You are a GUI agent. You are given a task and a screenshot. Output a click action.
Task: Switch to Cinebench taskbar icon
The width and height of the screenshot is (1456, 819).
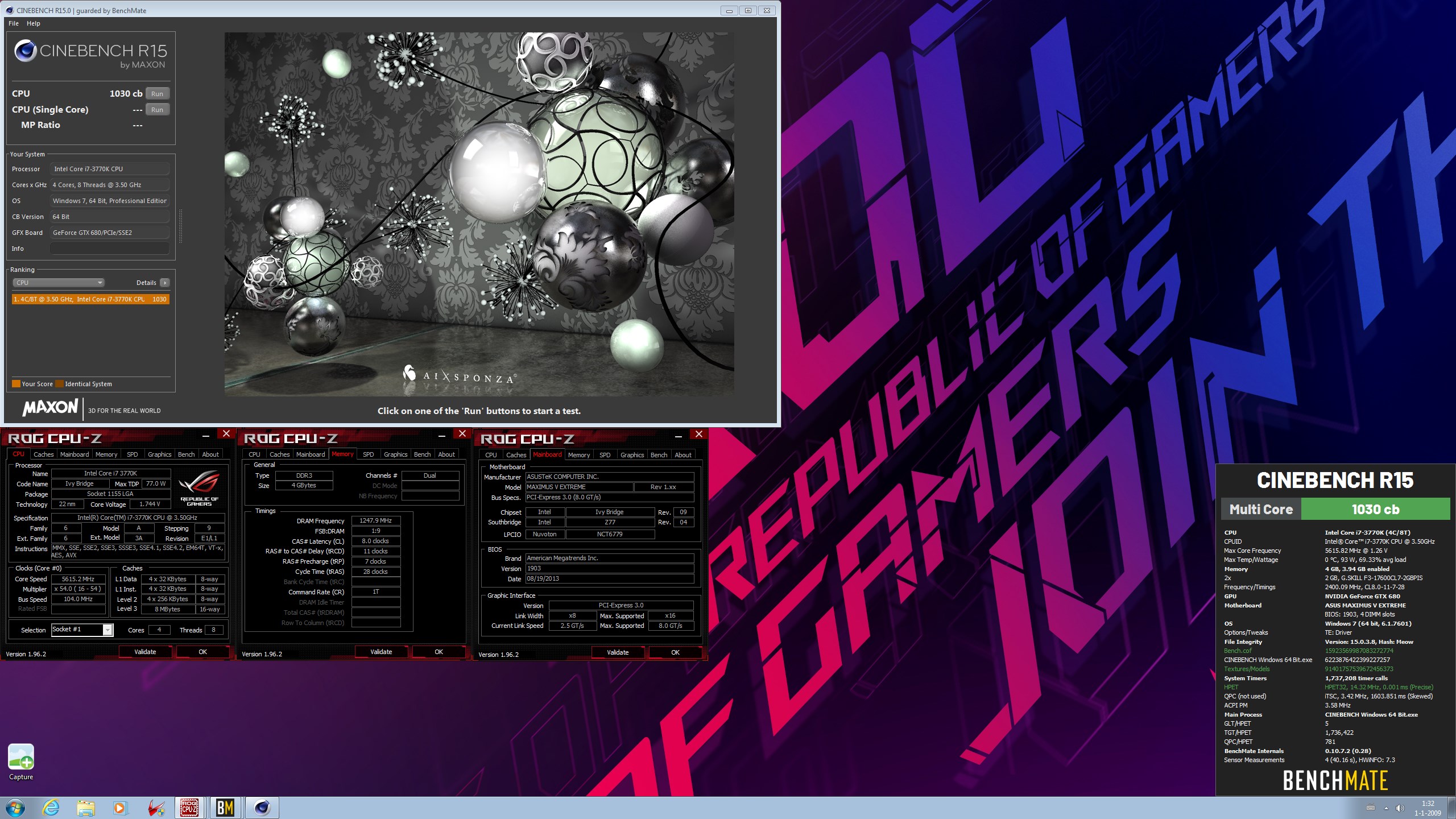click(x=262, y=808)
